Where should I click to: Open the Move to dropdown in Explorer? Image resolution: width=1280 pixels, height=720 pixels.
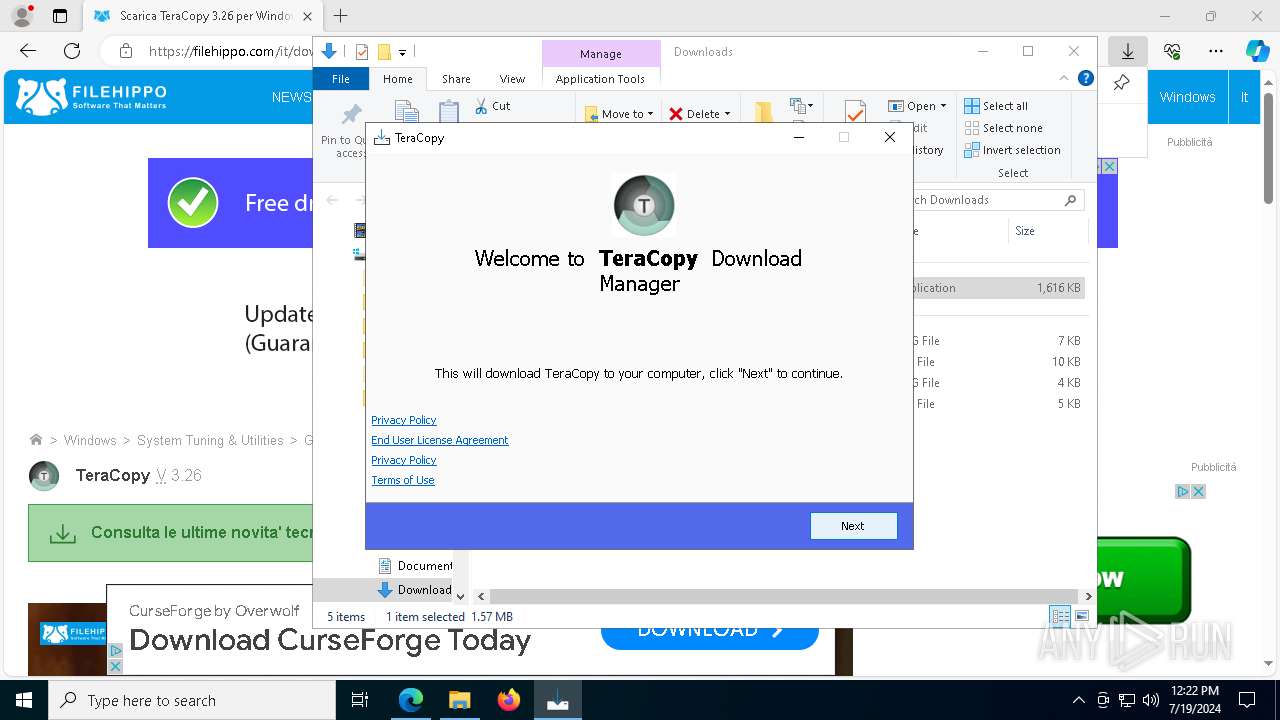click(619, 114)
